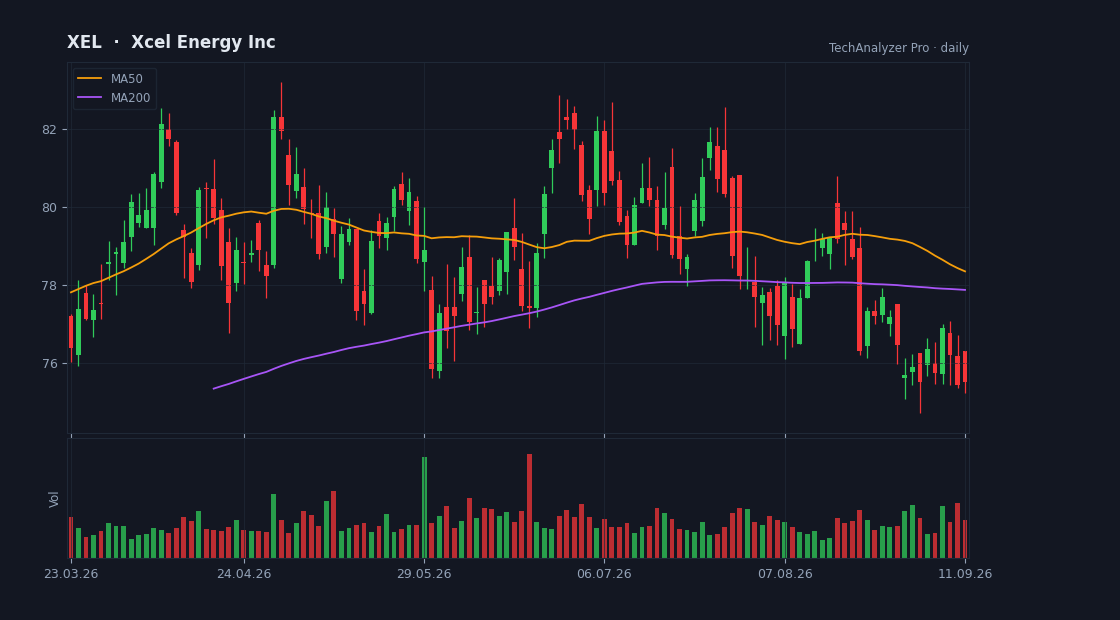Select the MA50 legend entry
The width and height of the screenshot is (1120, 620).
pos(114,79)
